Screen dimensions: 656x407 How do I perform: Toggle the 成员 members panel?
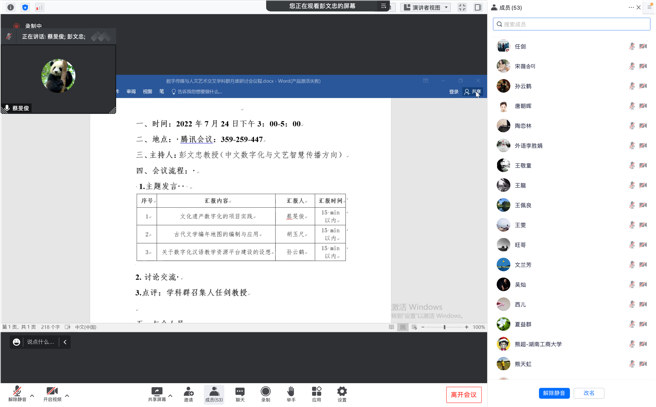click(x=213, y=392)
